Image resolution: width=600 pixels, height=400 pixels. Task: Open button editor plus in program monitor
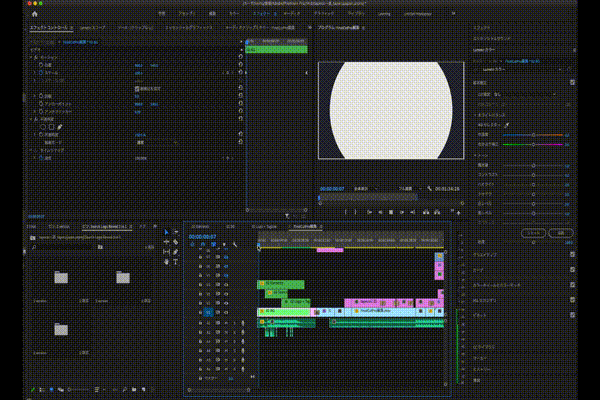[x=458, y=213]
